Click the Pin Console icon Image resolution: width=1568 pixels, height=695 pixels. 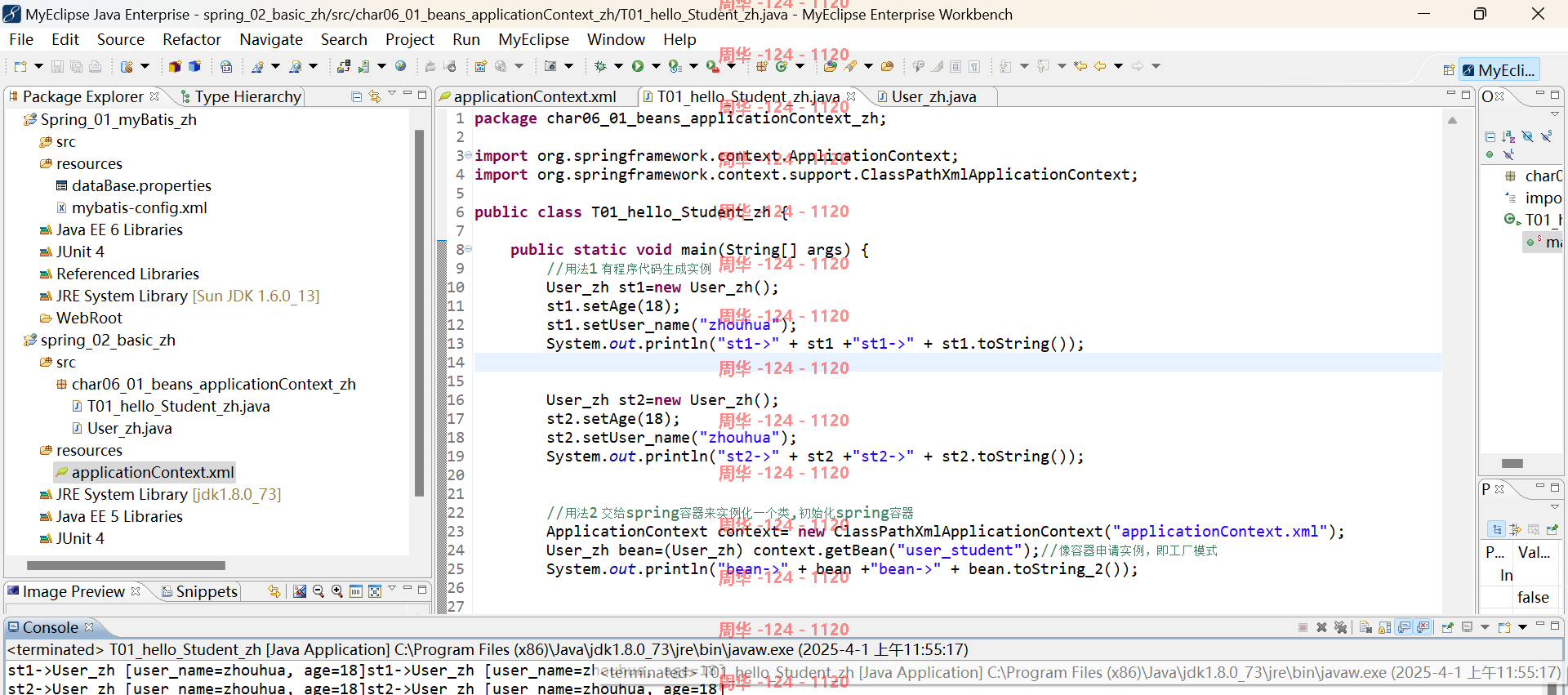pos(1448,627)
